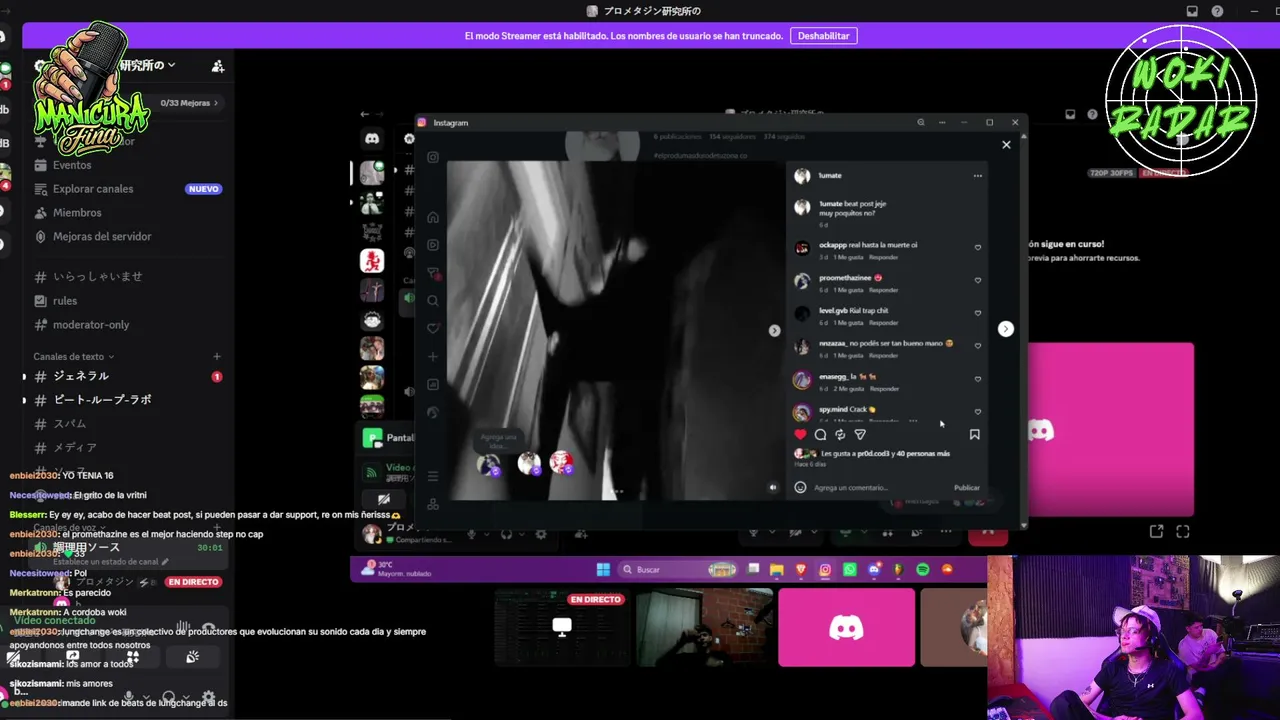Toggle the video mute speaker on Instagram post

pyautogui.click(x=772, y=488)
